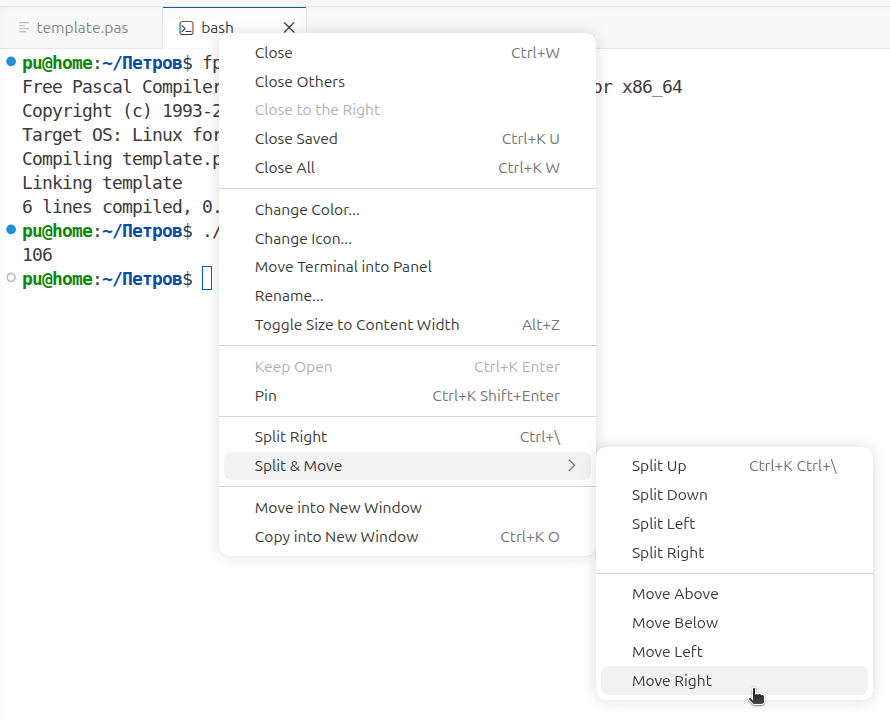Open Change Color... dialog
This screenshot has height=719, width=890.
coord(307,210)
